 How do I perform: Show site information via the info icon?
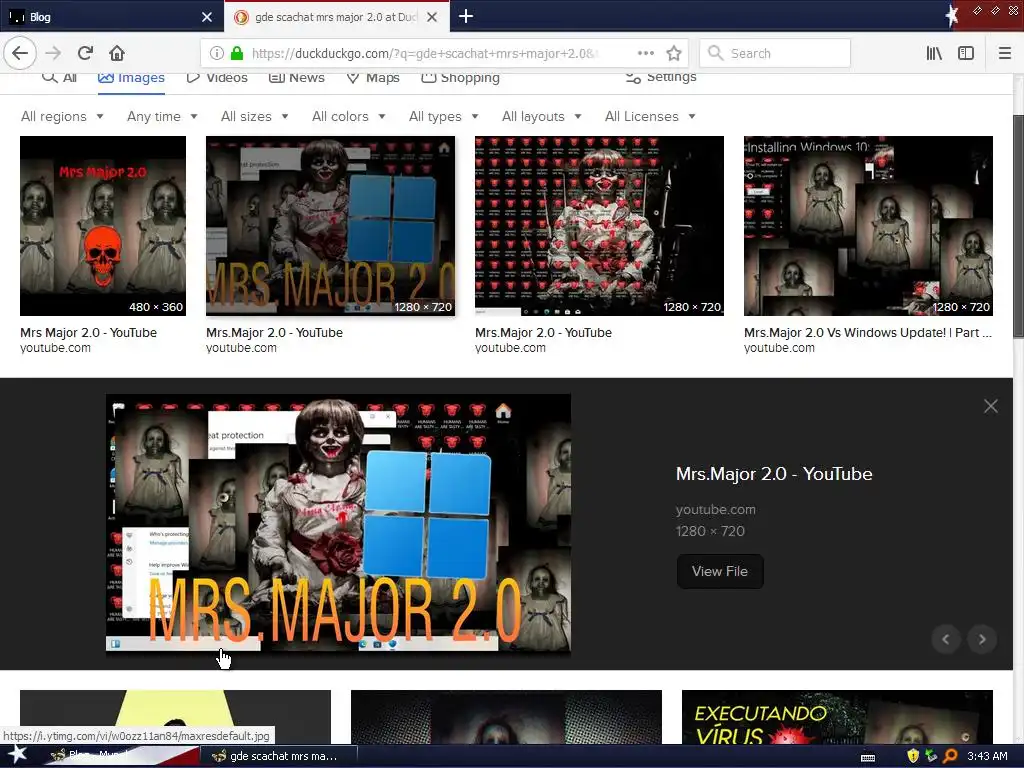coord(217,53)
